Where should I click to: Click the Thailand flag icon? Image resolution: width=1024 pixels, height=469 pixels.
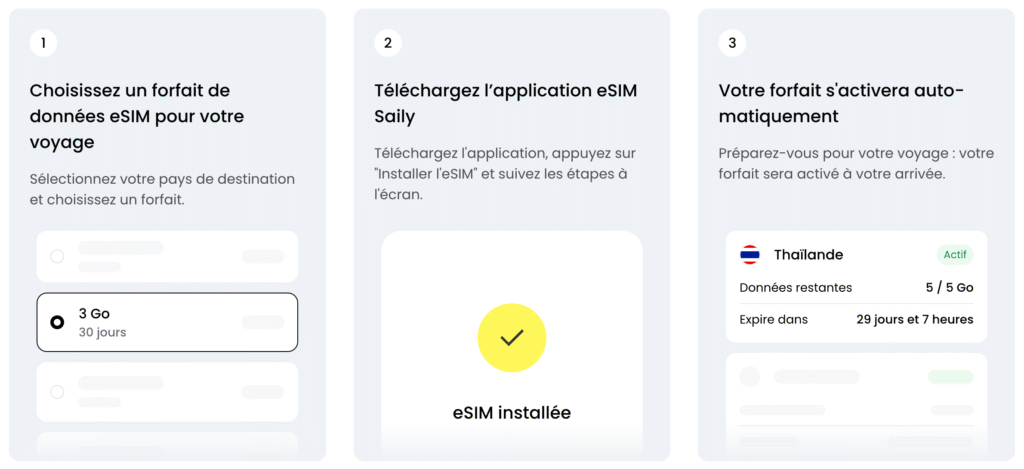coord(749,255)
